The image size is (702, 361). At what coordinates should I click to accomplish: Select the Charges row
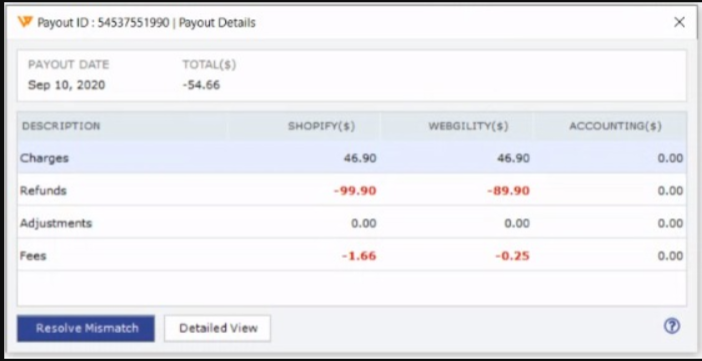351,158
